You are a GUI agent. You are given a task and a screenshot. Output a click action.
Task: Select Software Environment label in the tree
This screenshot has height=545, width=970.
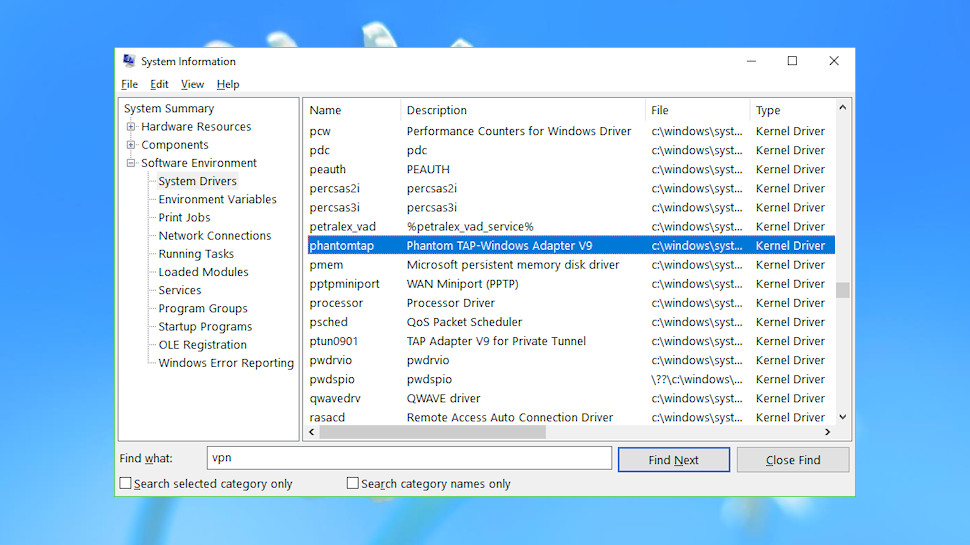click(x=199, y=163)
